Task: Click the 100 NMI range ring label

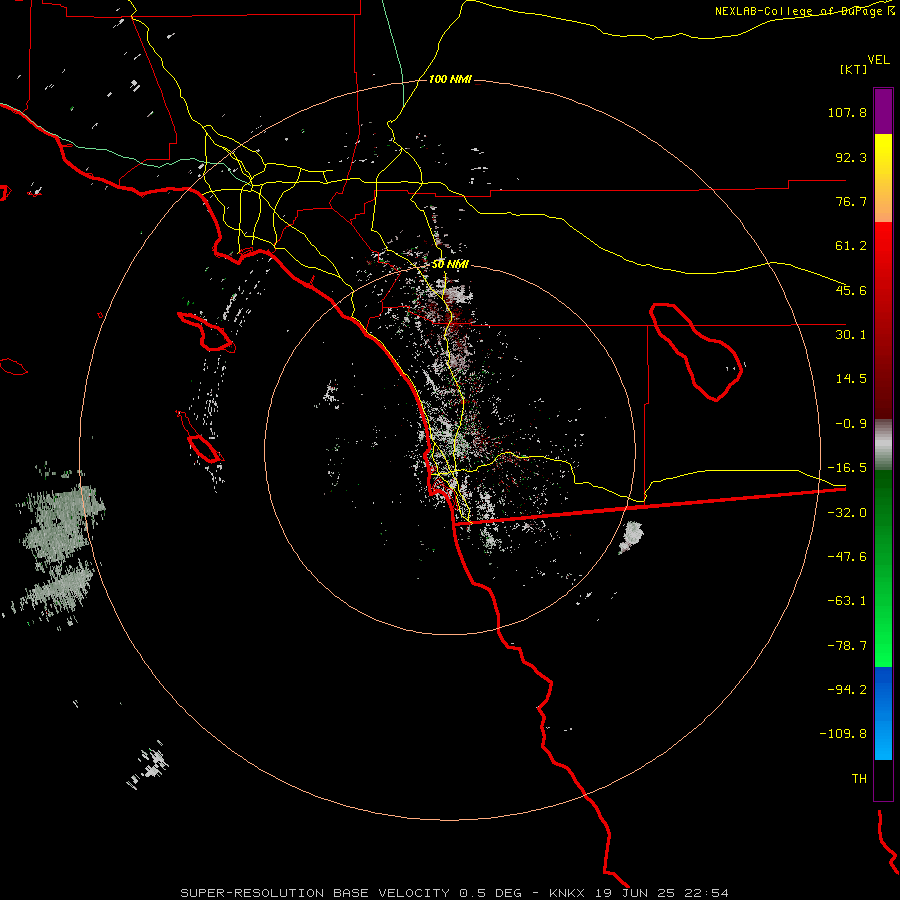Action: point(451,79)
